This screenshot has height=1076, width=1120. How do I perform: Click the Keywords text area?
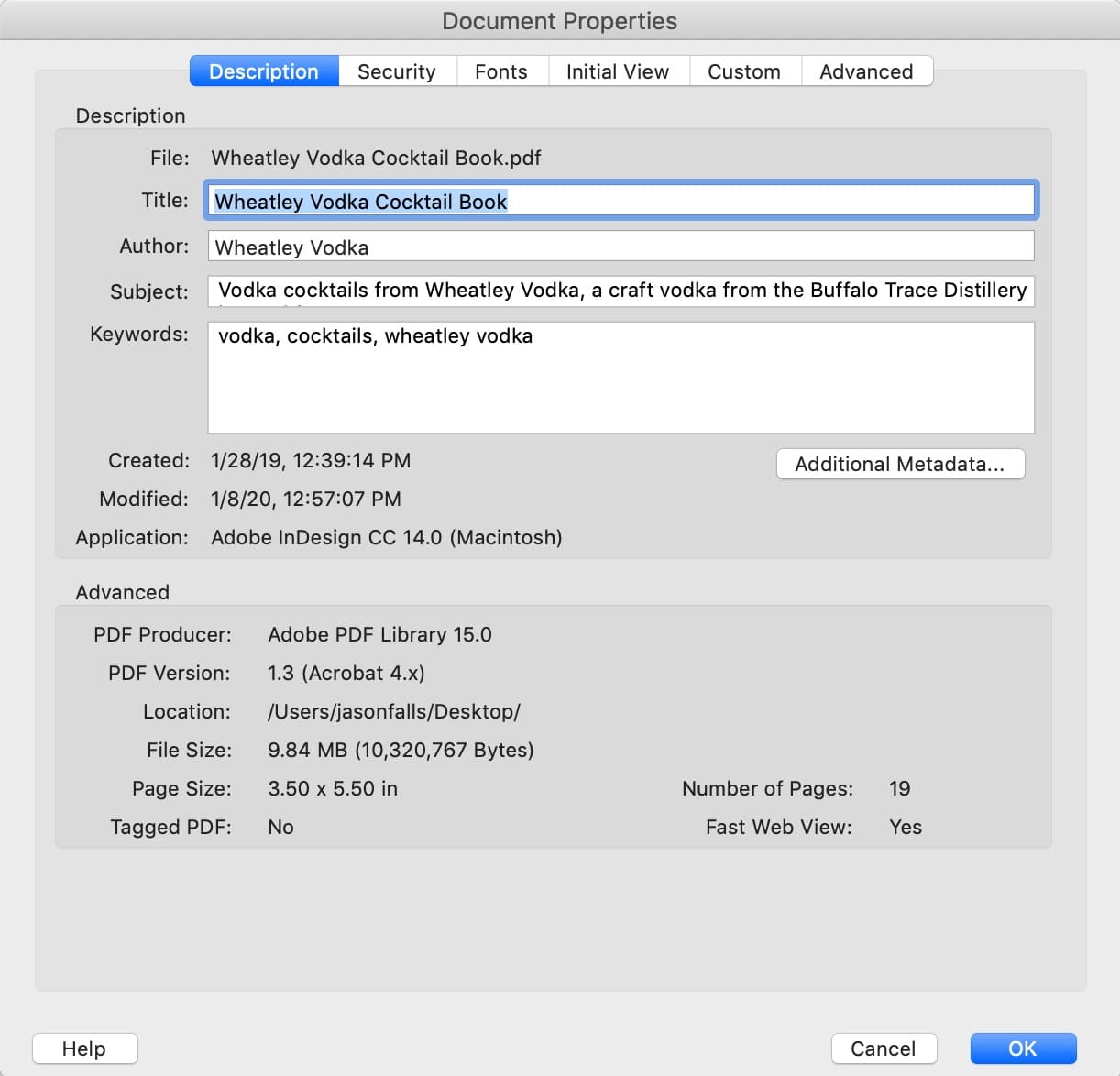click(x=621, y=377)
